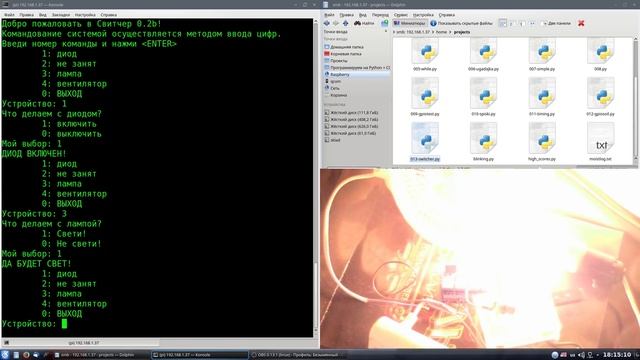
Task: Open Konsole Настройка menu
Action: pyautogui.click(x=85, y=15)
